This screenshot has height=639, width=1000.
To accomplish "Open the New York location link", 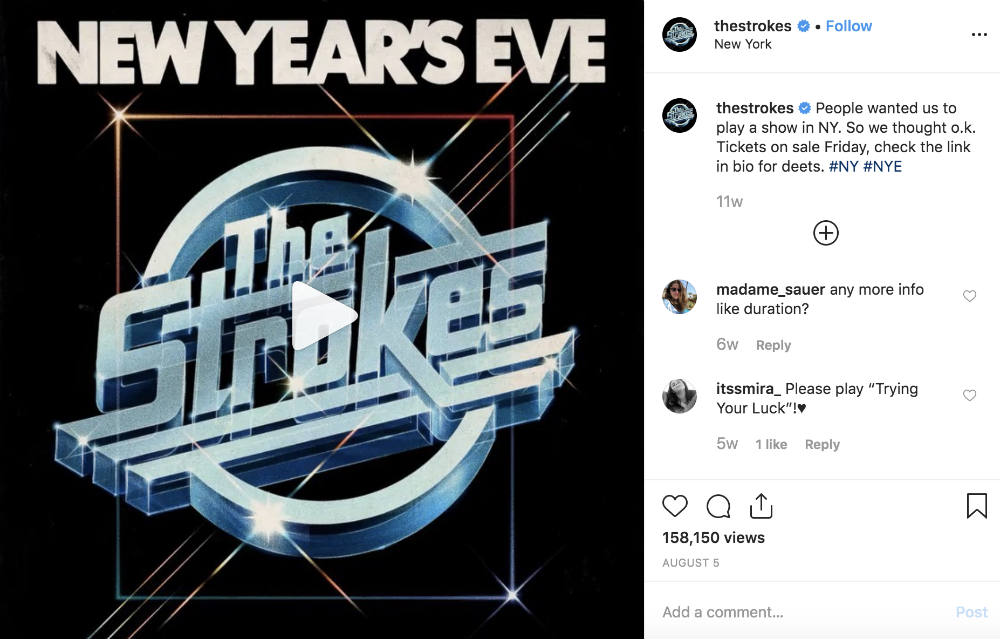I will point(742,44).
